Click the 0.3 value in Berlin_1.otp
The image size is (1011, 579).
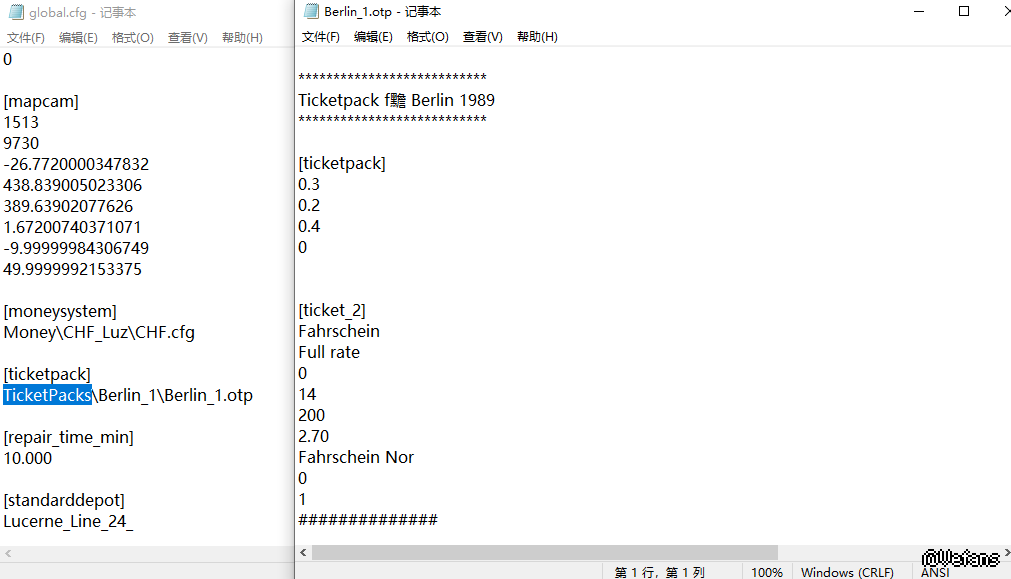tap(309, 184)
